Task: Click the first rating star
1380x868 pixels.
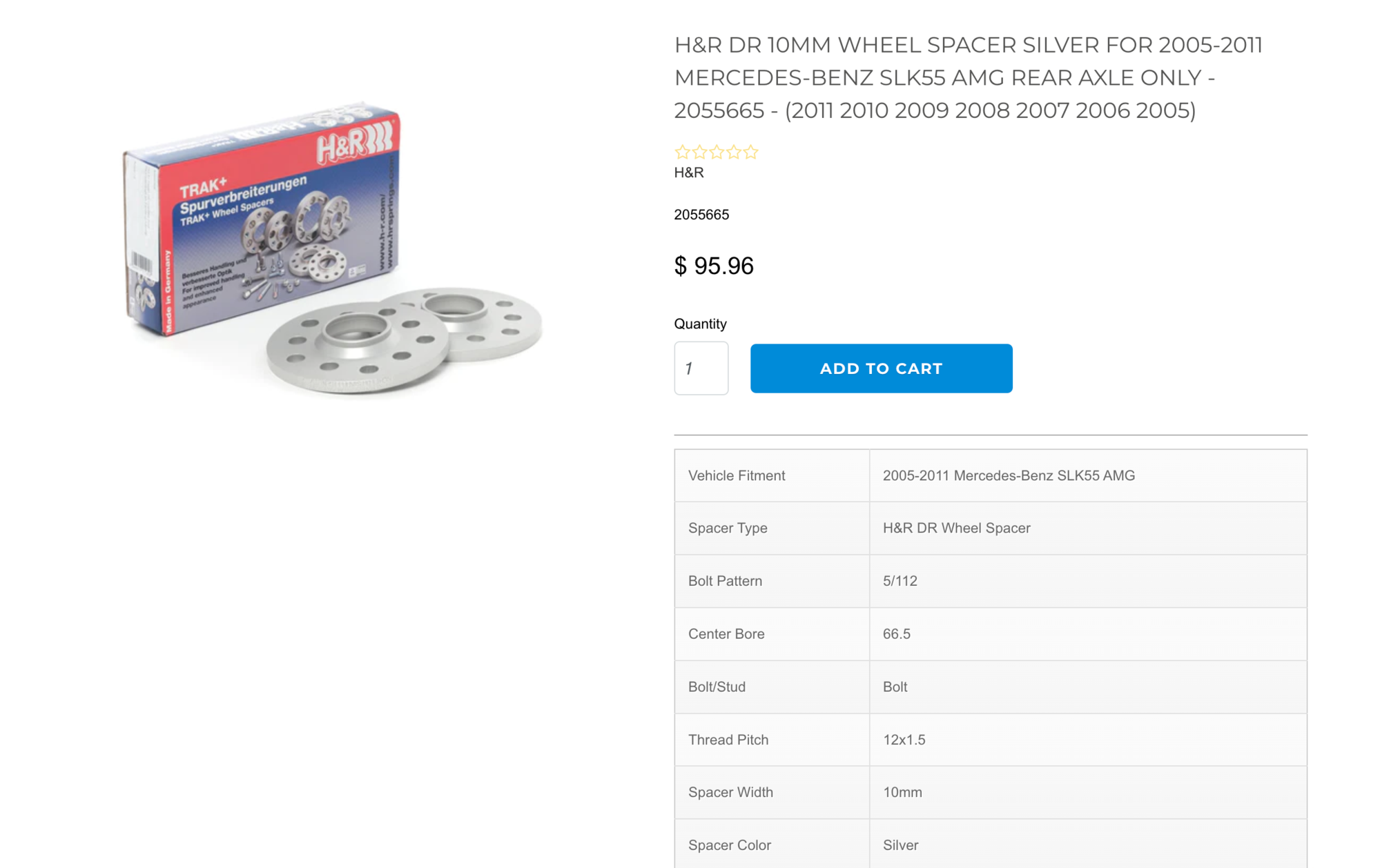Action: pos(682,152)
